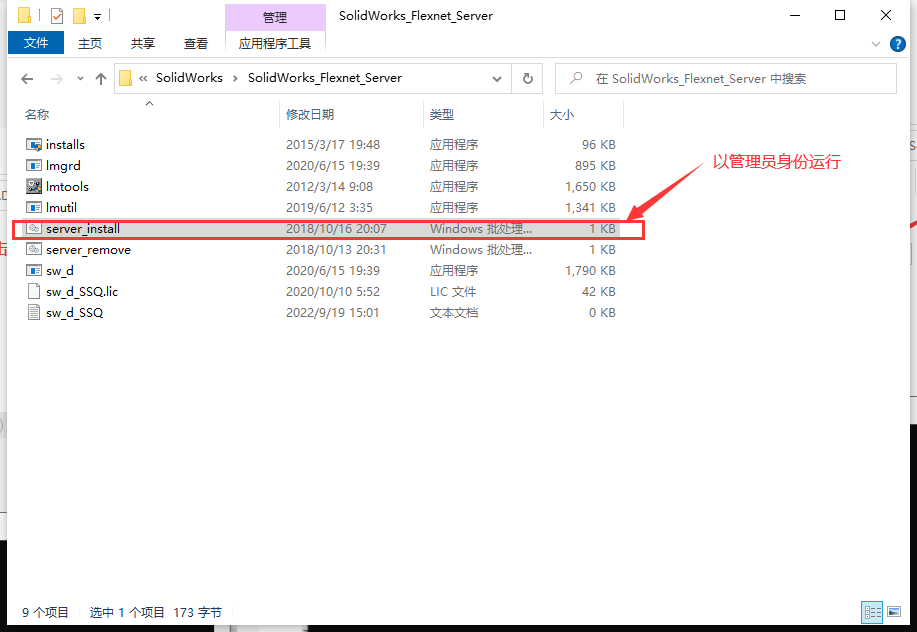The height and width of the screenshot is (632, 917).
Task: Click the sw_d_SSQ text document icon
Action: [x=34, y=313]
